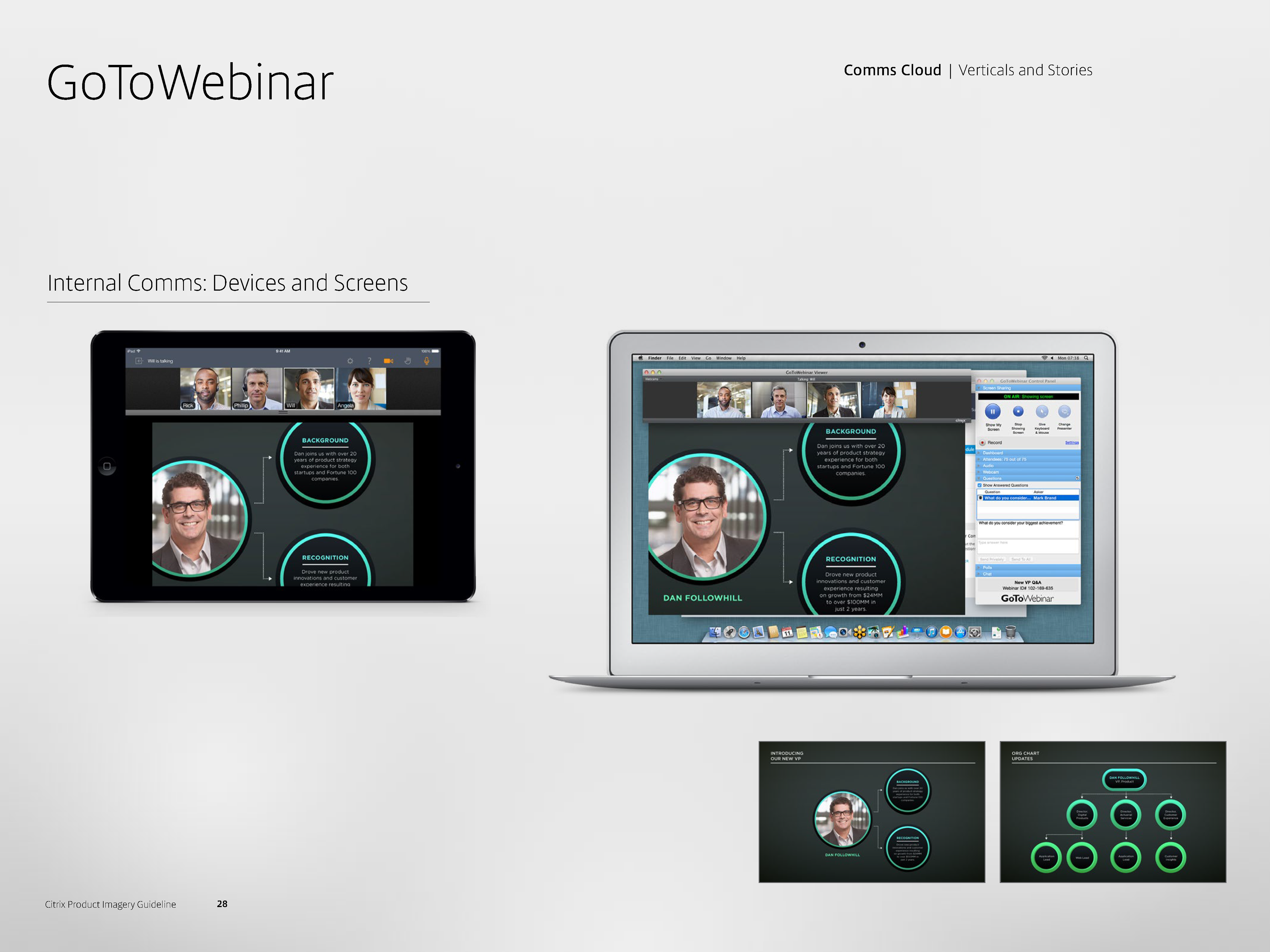The image size is (1270, 952).
Task: Uncheck Show Answered Questions
Action: 980,486
